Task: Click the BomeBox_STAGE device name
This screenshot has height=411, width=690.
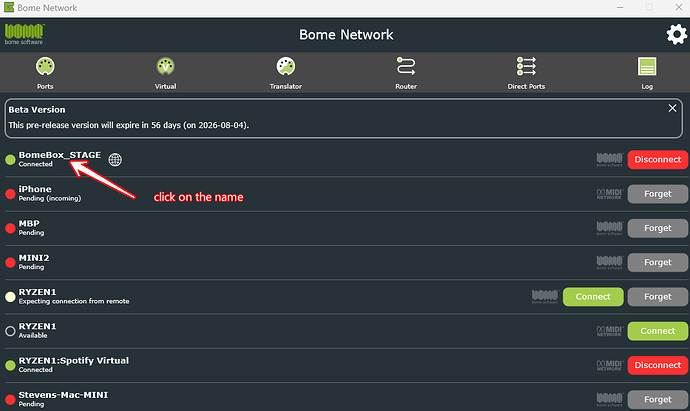Action: 59,155
